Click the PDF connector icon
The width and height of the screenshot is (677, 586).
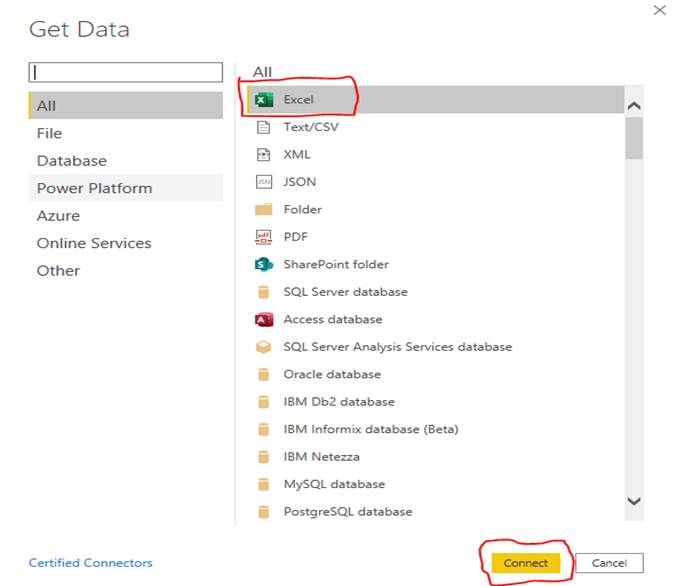pos(263,237)
